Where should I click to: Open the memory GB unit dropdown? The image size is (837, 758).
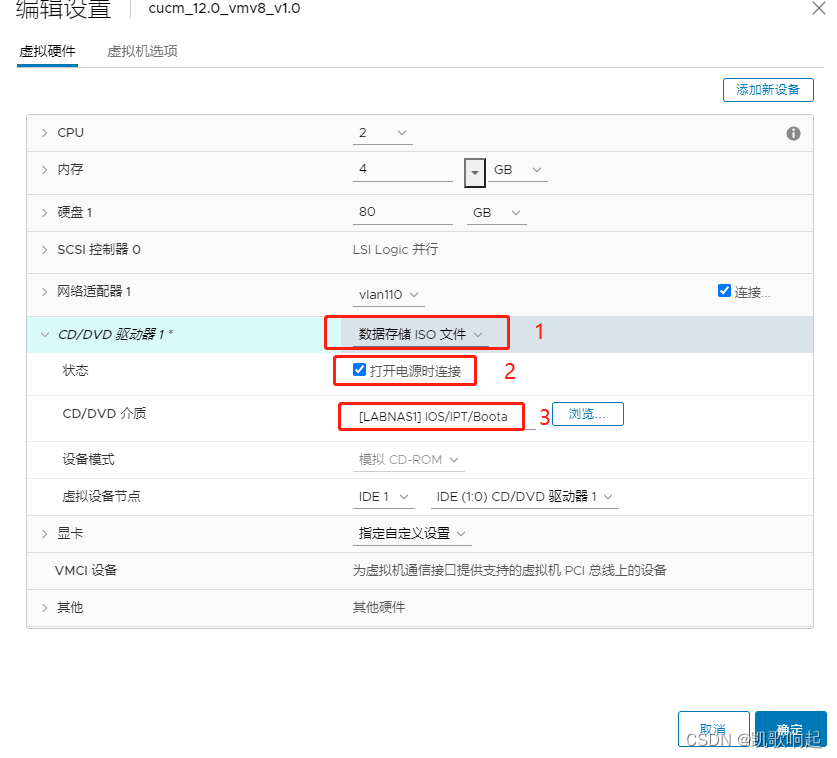pyautogui.click(x=515, y=169)
